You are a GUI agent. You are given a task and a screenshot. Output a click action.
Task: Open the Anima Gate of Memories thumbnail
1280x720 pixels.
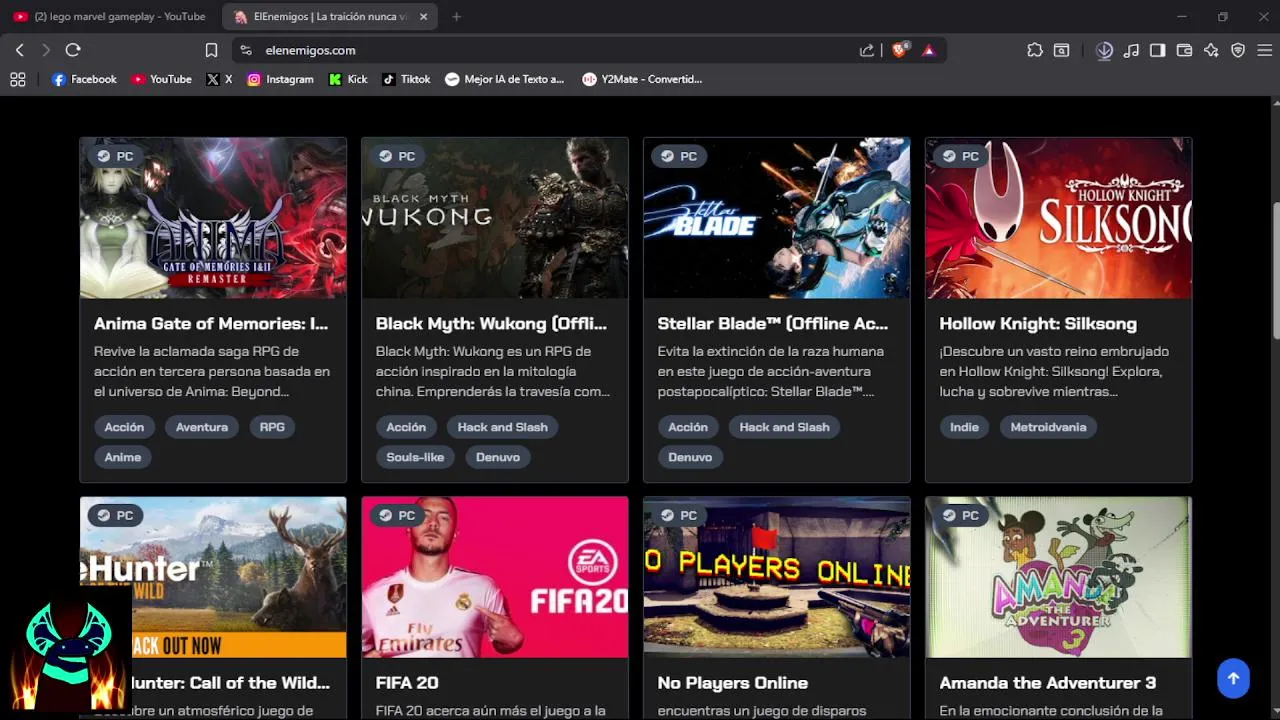point(213,218)
